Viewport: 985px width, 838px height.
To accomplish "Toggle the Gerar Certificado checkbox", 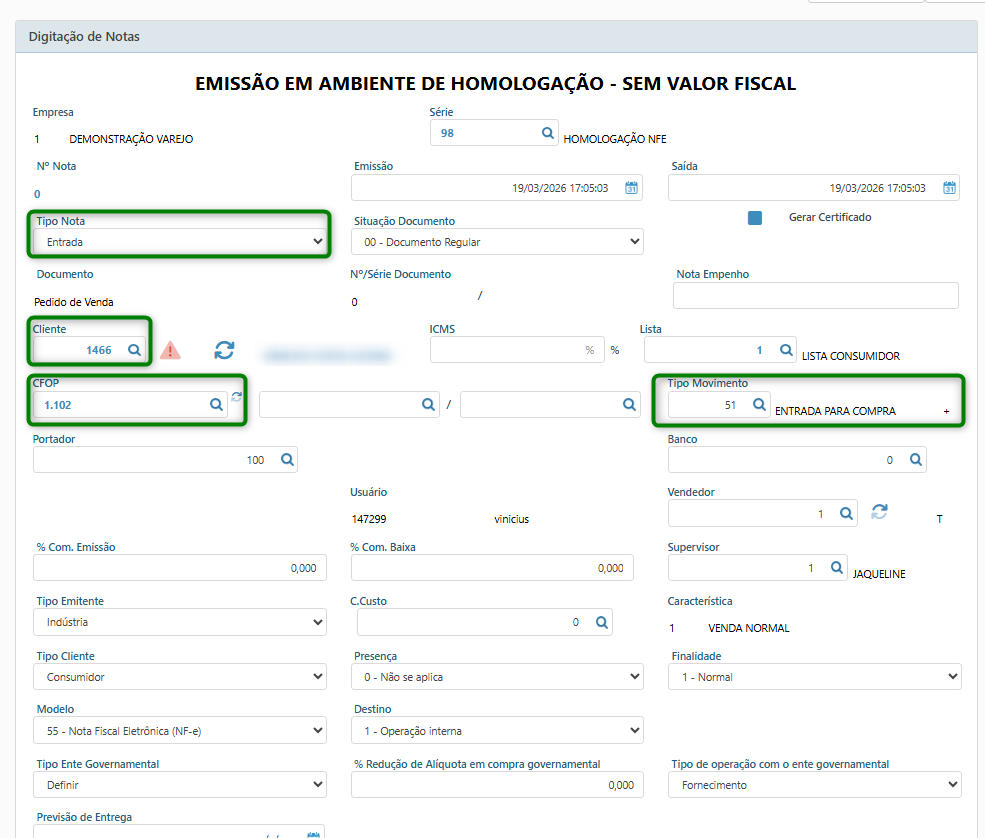I will click(755, 217).
